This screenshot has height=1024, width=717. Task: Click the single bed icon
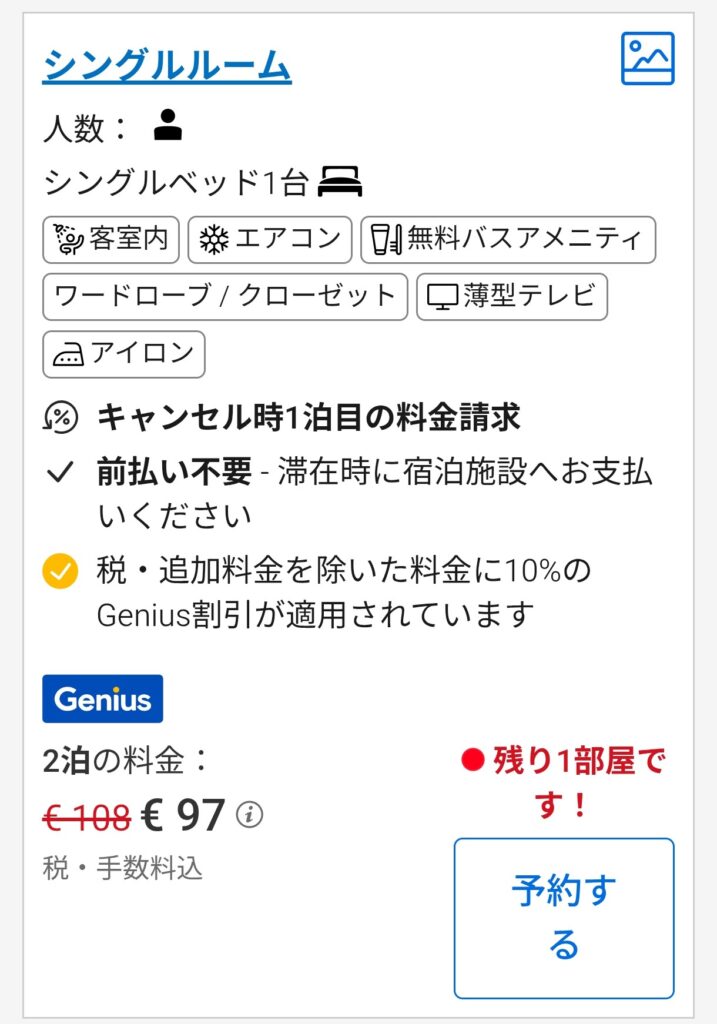pyautogui.click(x=340, y=181)
